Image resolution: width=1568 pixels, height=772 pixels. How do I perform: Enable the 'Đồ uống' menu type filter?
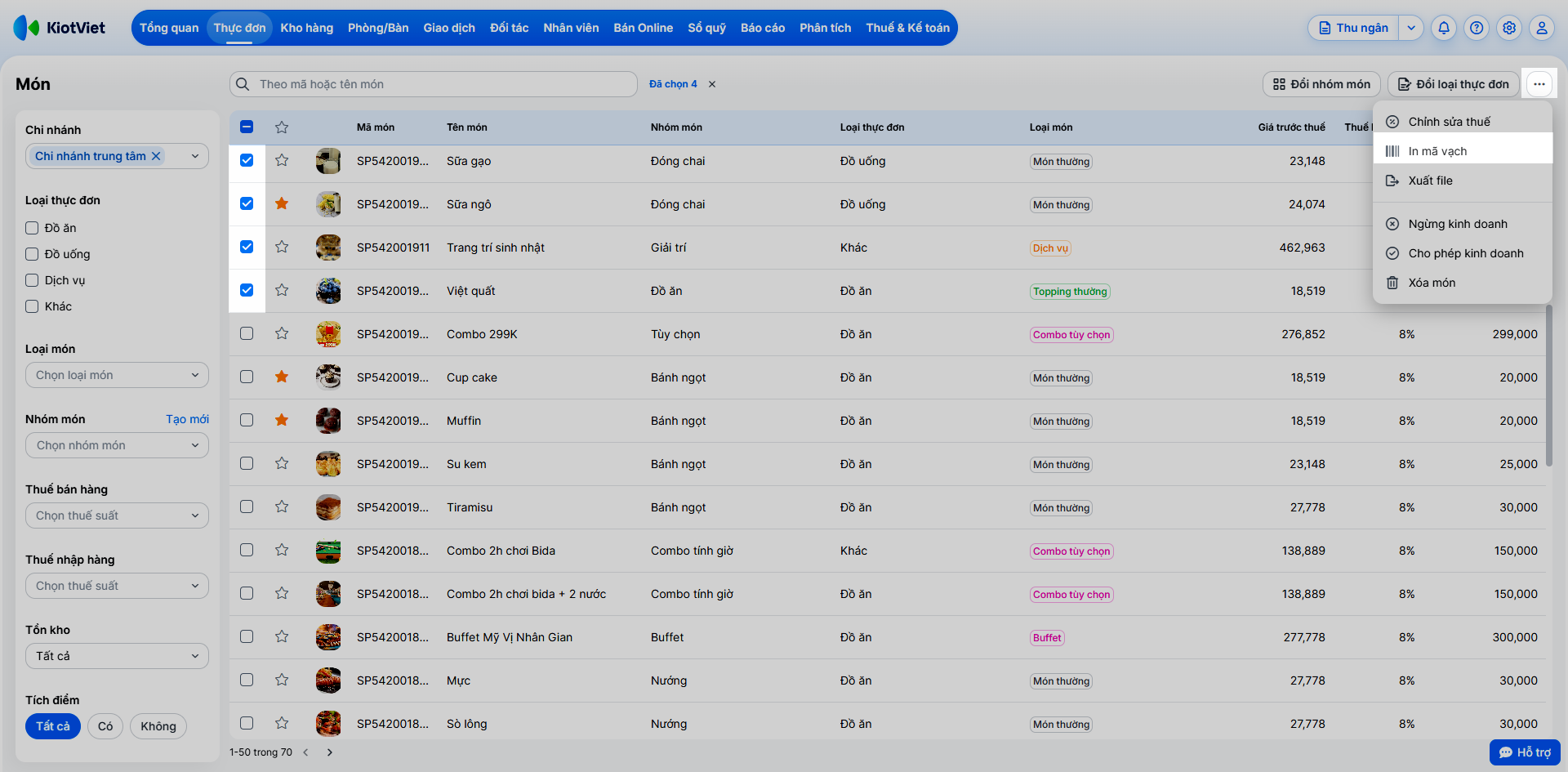[x=32, y=254]
